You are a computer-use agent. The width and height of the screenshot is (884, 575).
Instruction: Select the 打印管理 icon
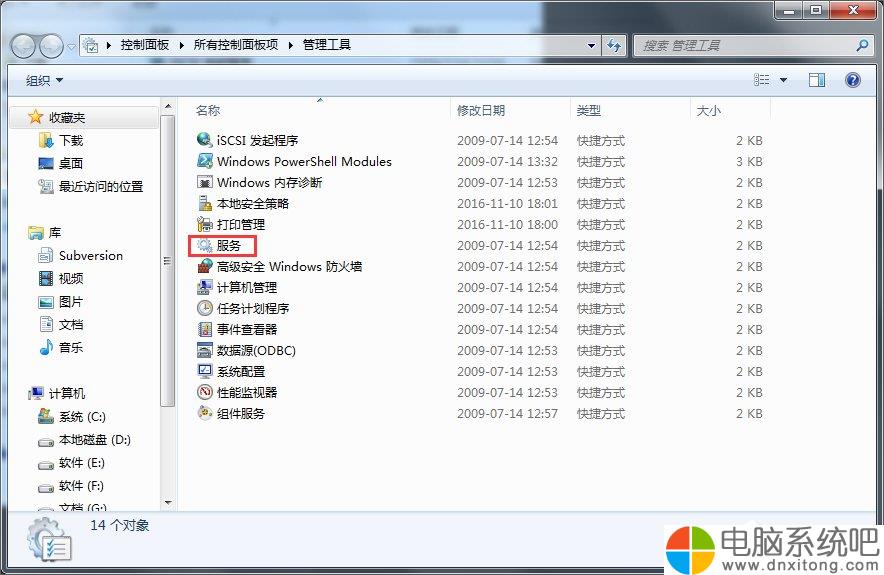click(x=204, y=225)
